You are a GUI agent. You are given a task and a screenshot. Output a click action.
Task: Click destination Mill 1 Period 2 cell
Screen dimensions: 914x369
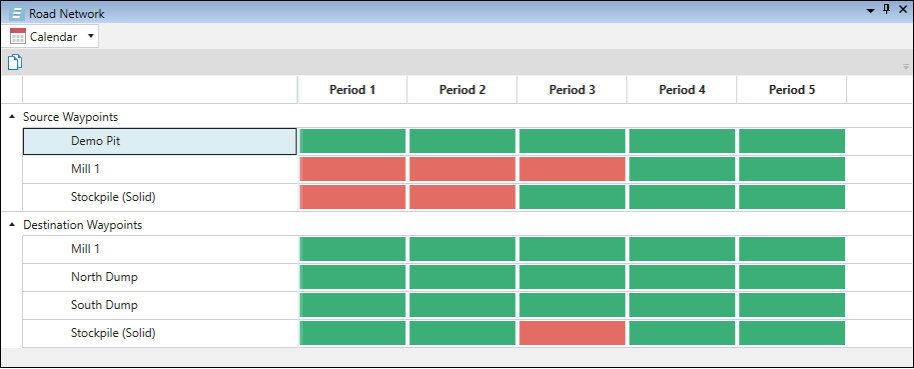coord(462,249)
